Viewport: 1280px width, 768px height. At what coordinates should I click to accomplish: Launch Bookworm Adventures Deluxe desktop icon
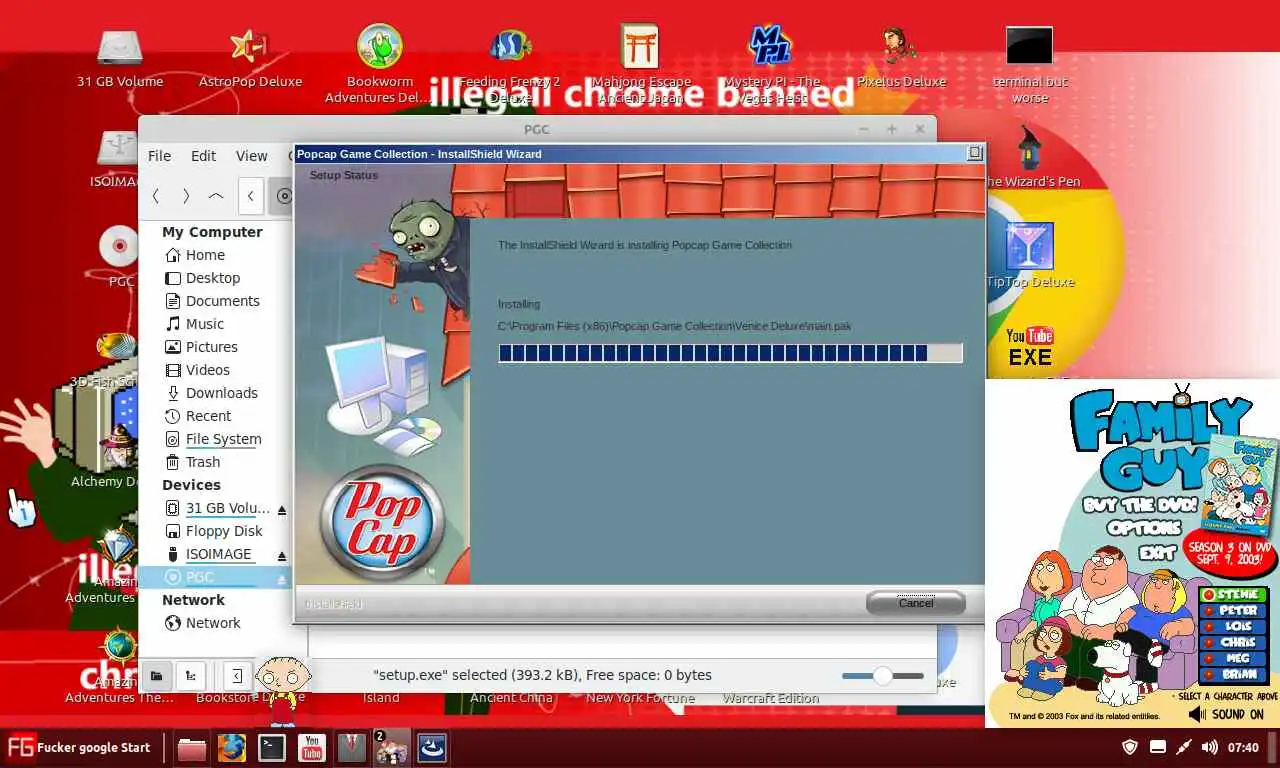(379, 64)
